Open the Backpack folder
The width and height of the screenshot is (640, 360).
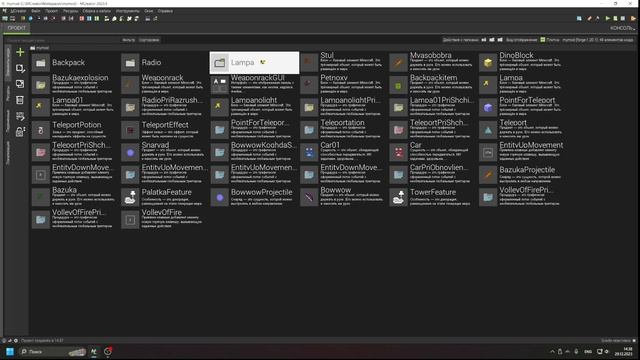[75, 62]
